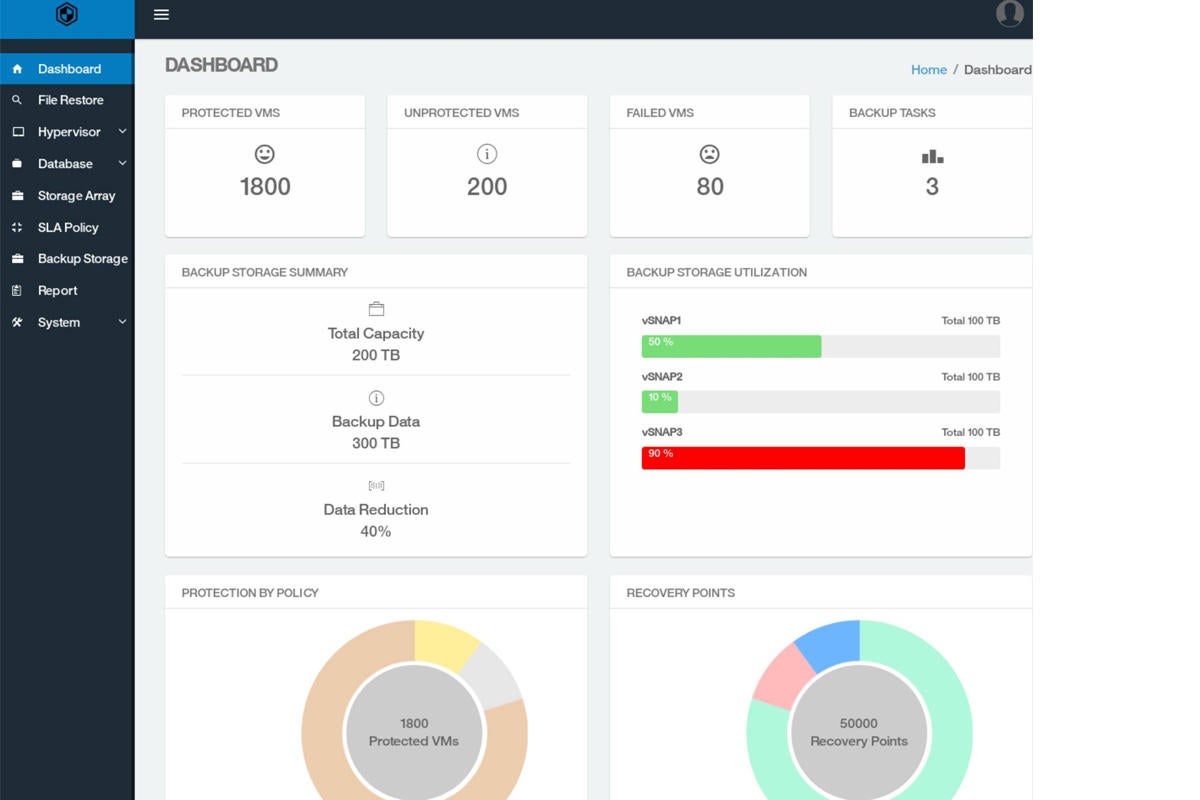Expand the Hypervisor submenu chevron
This screenshot has width=1200, height=800.
pyautogui.click(x=122, y=132)
